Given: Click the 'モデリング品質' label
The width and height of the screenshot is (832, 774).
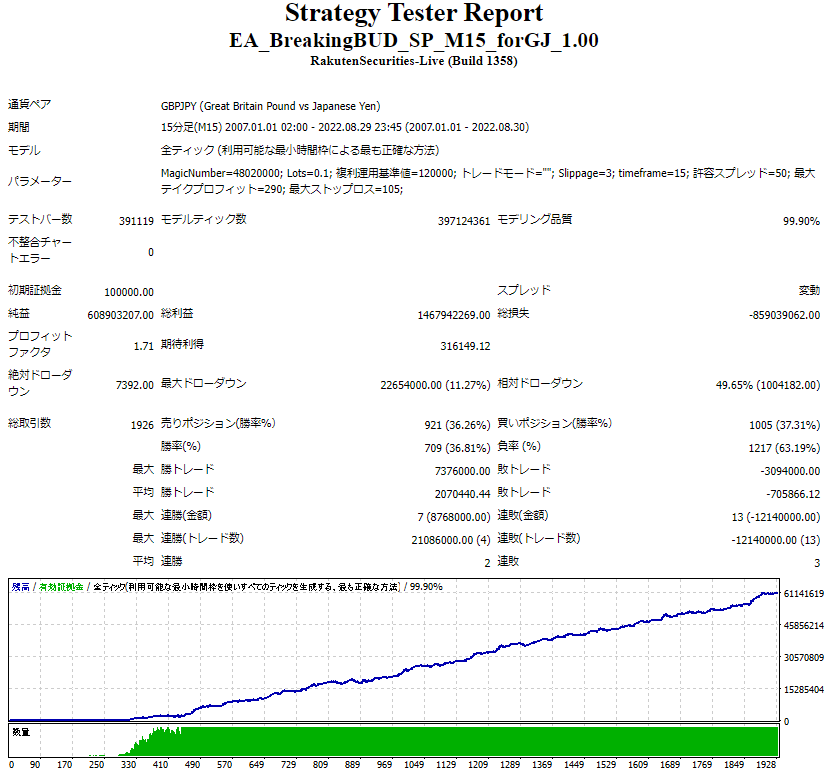Looking at the screenshot, I should 534,219.
